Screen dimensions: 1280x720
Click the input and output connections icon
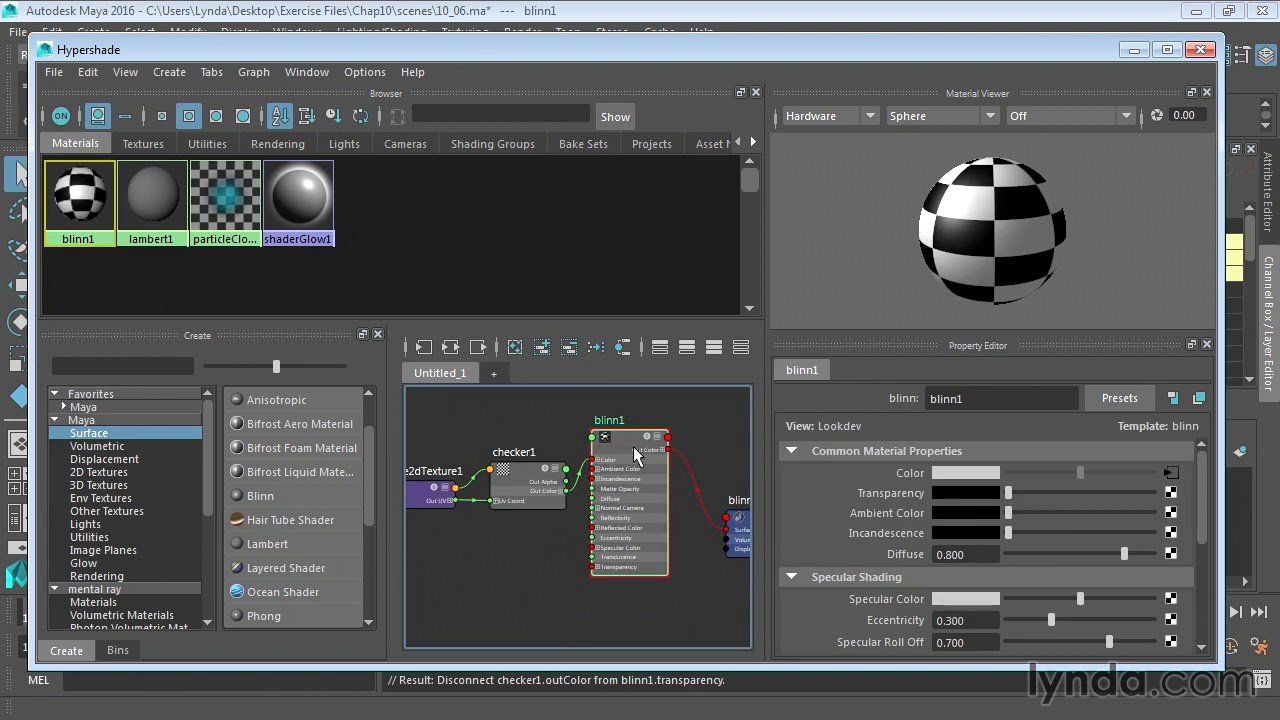[x=451, y=347]
